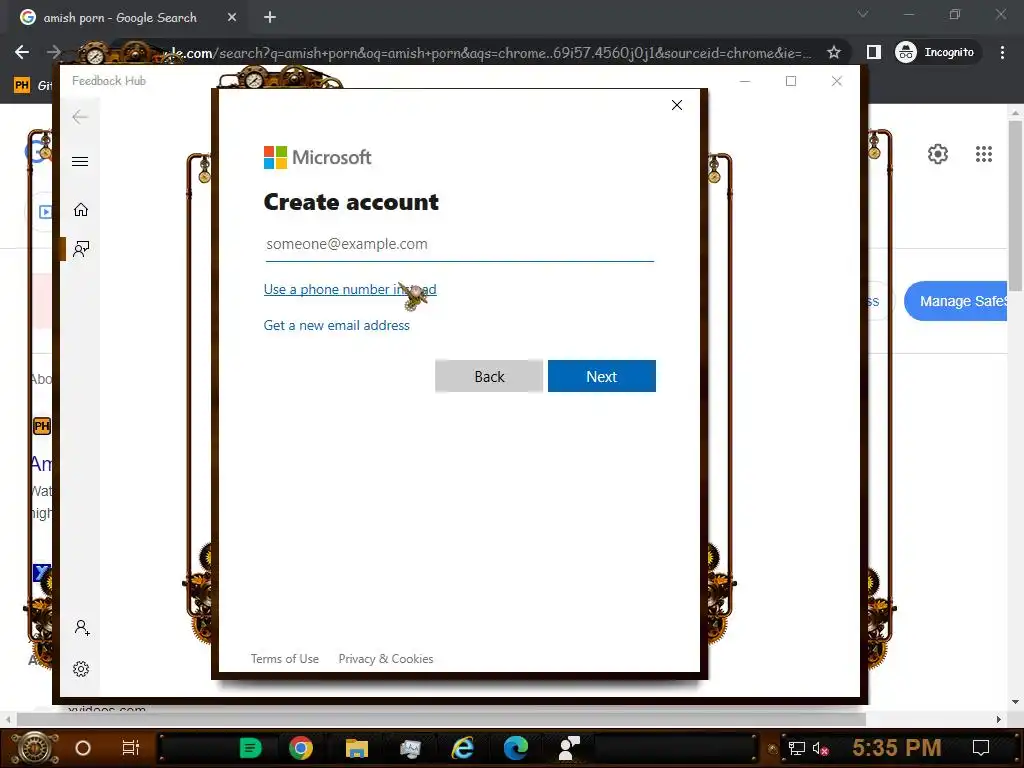1024x768 pixels.
Task: Click the Feedback Hub back arrow
Action: point(80,117)
